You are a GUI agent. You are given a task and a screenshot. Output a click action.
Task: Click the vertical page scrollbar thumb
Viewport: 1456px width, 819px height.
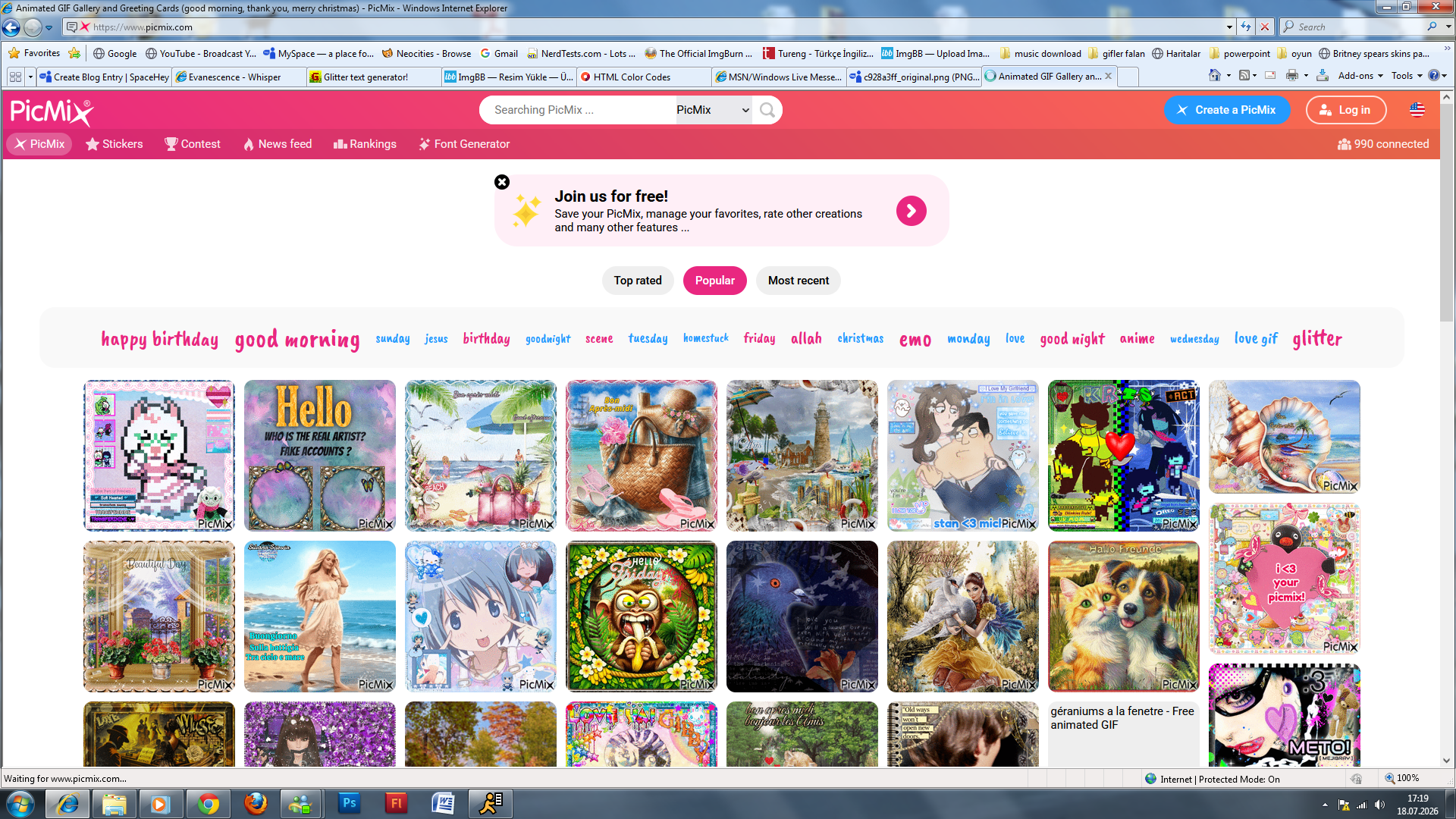click(1447, 212)
